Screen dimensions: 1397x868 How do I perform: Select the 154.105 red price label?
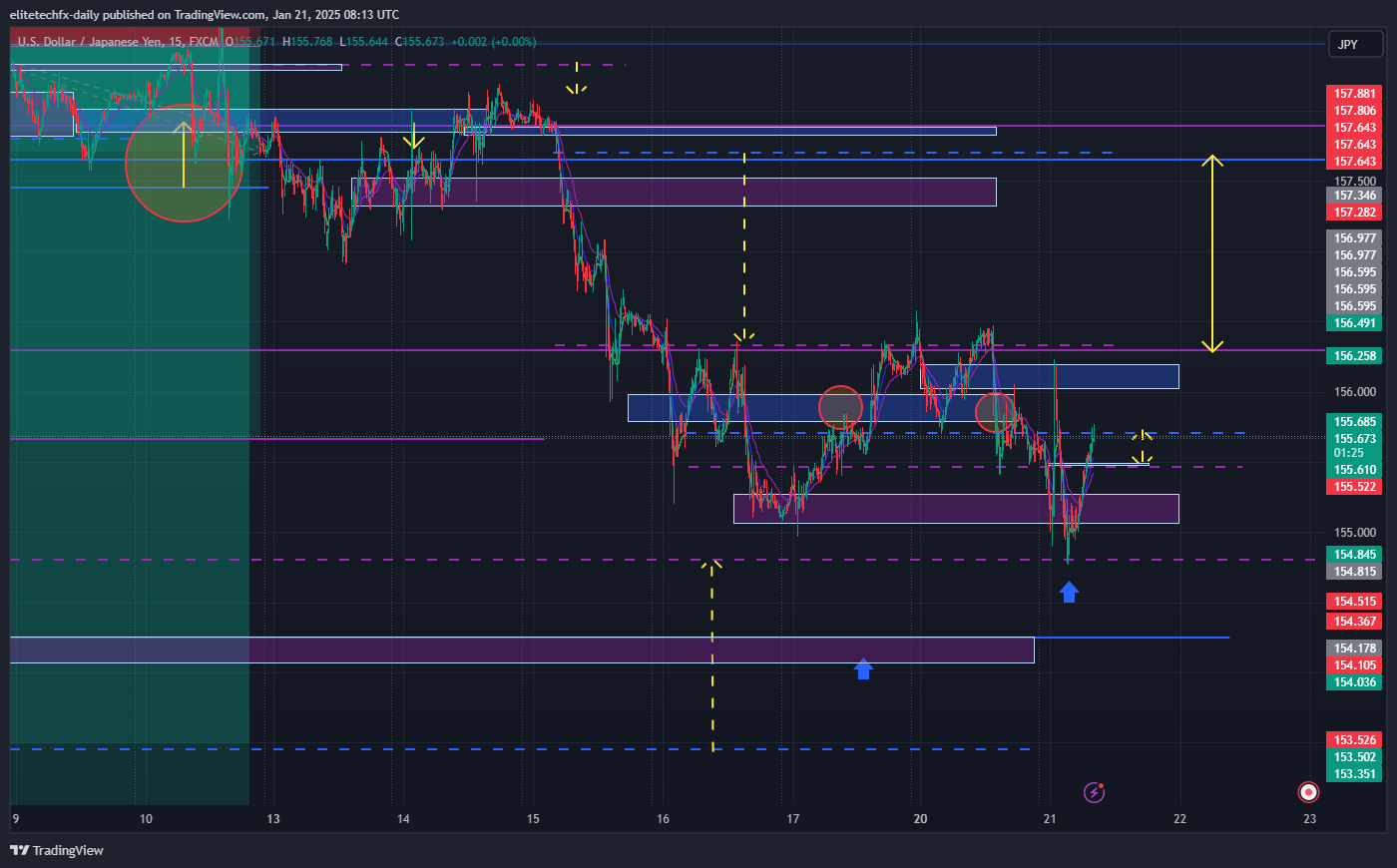click(x=1355, y=665)
